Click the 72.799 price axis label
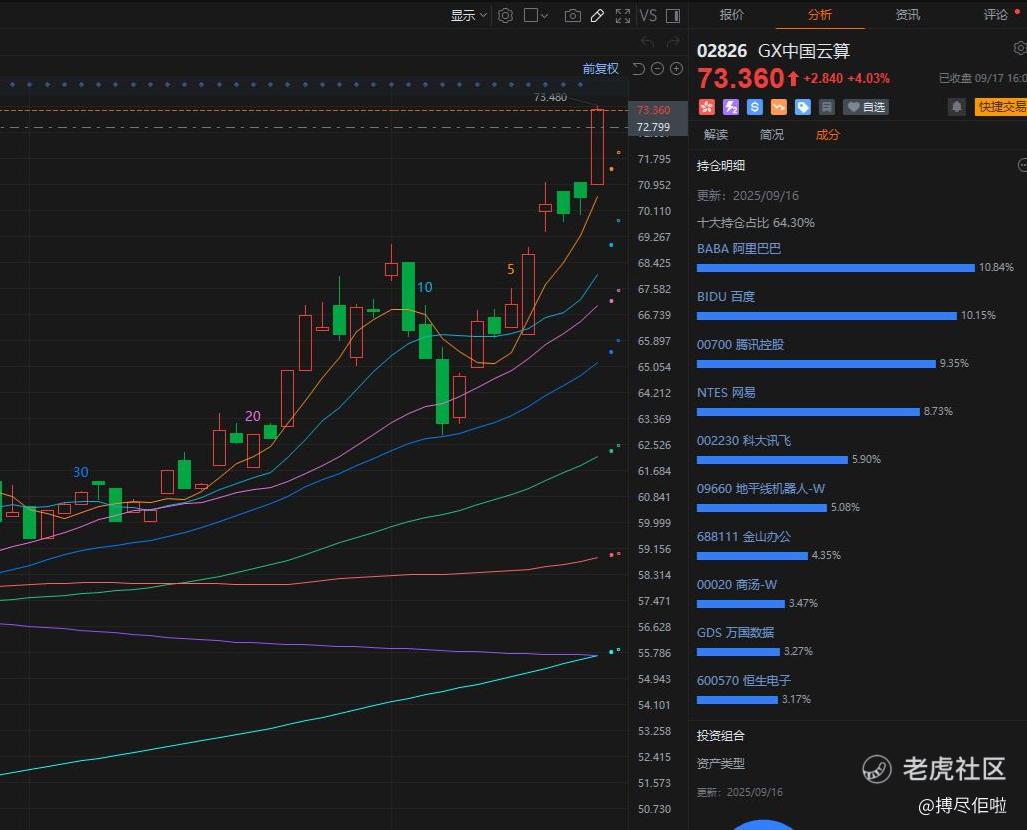Screen dimensions: 1027x830 654,127
